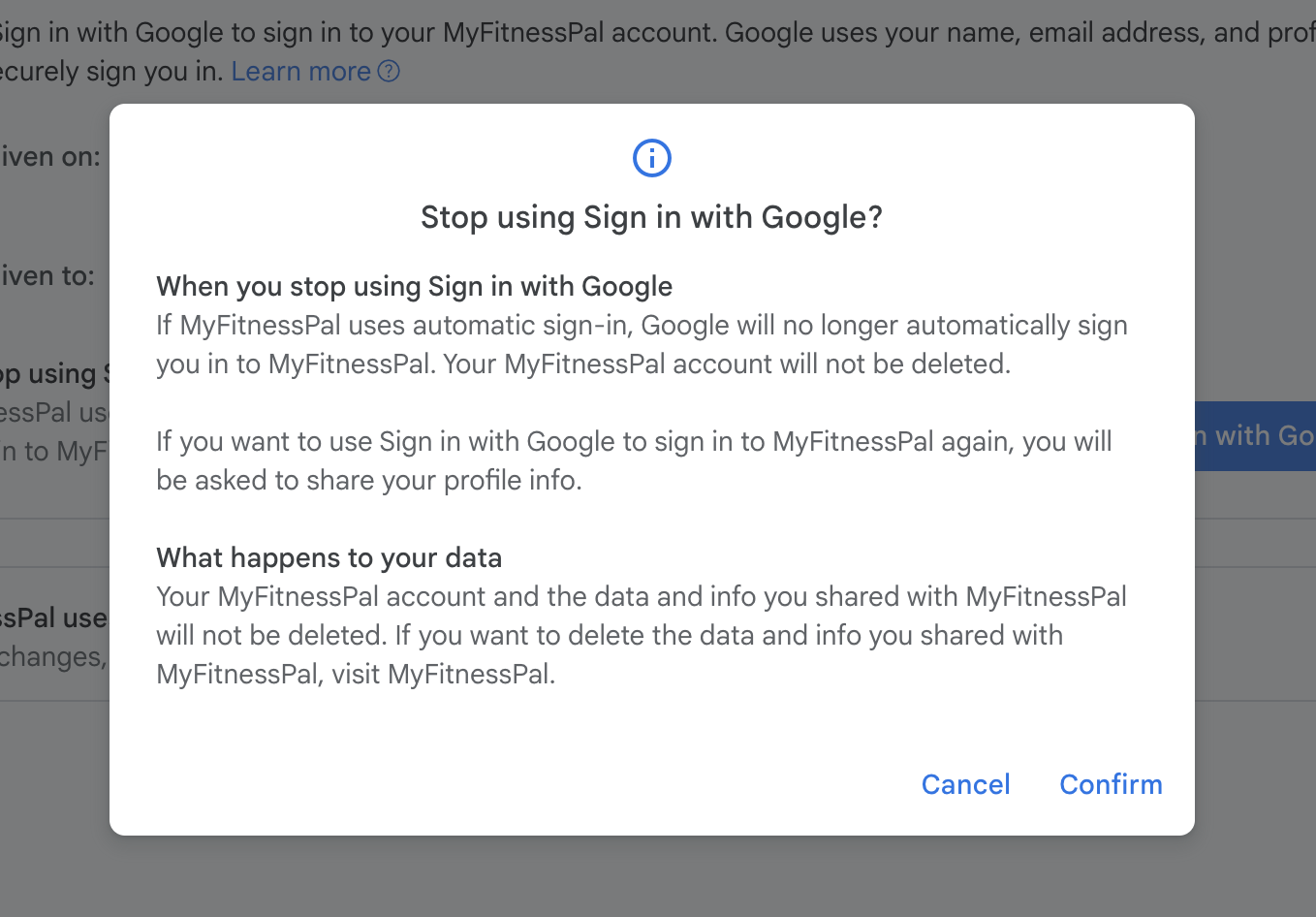Click the Given on label in the background page

pos(50,156)
